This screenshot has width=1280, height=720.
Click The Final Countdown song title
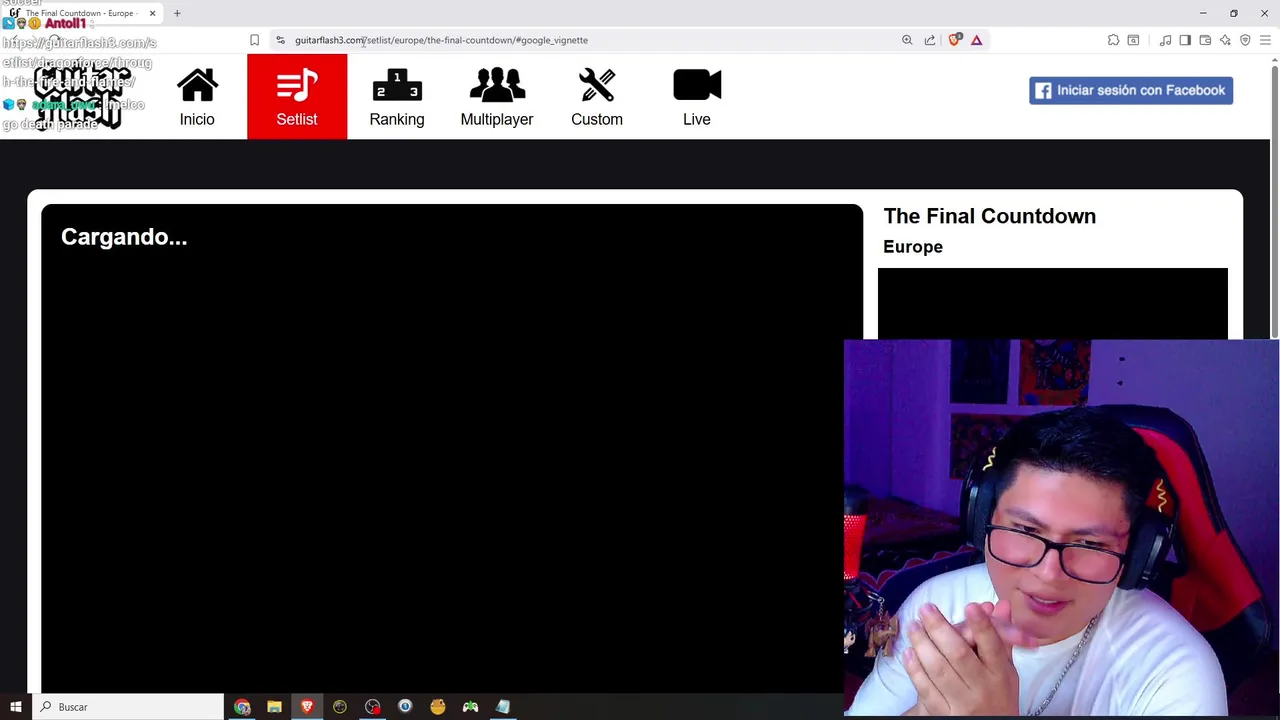point(989,216)
